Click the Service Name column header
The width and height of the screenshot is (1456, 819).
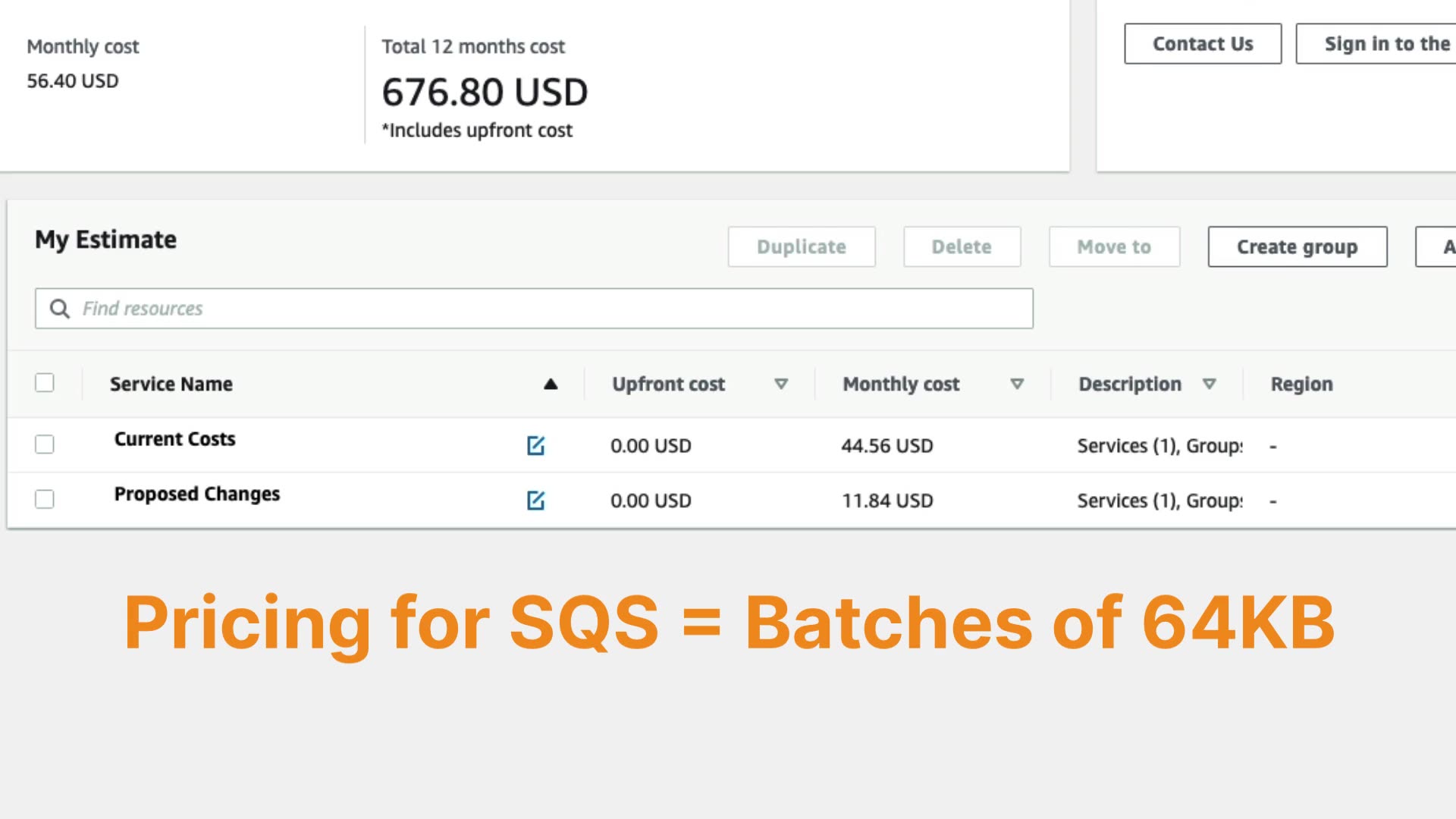click(x=171, y=384)
